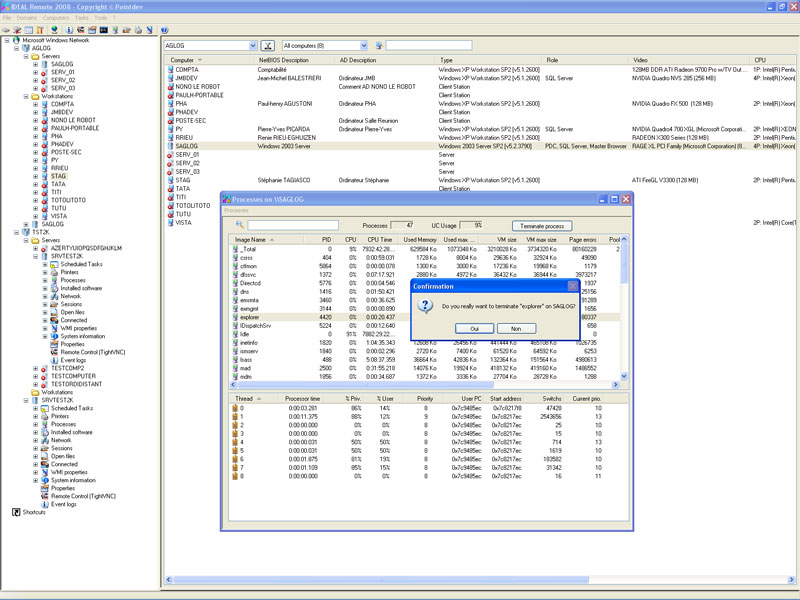Click the search icon beside the computer filter field

379,45
